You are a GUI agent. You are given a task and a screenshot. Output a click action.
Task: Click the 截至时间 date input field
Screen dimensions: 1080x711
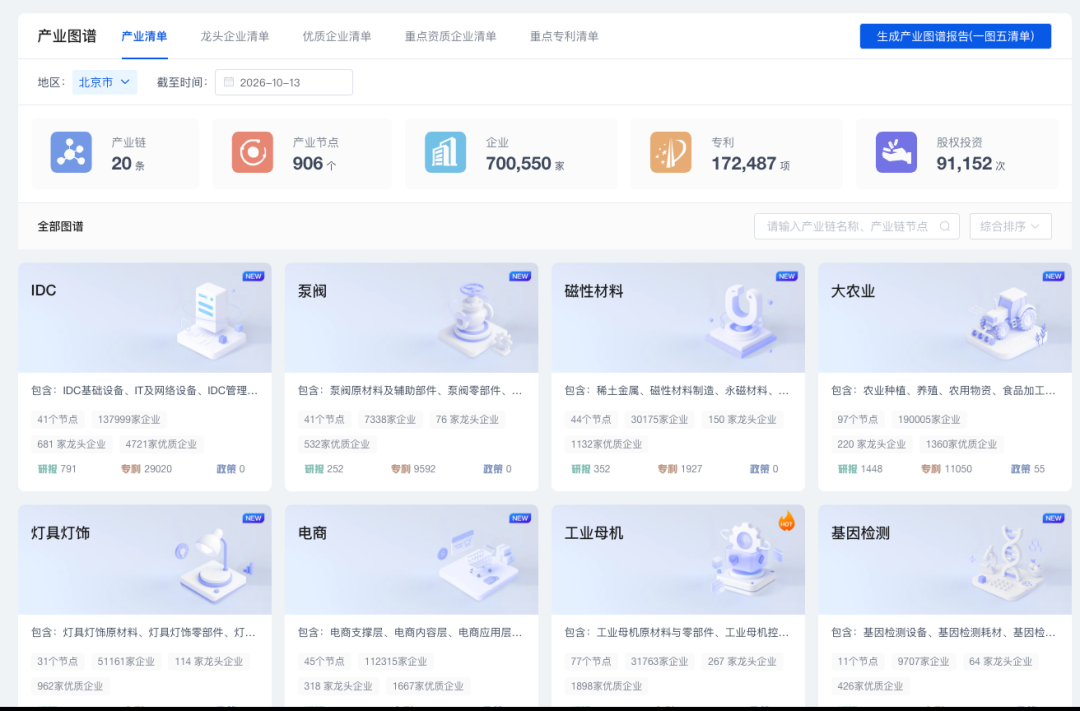(284, 82)
